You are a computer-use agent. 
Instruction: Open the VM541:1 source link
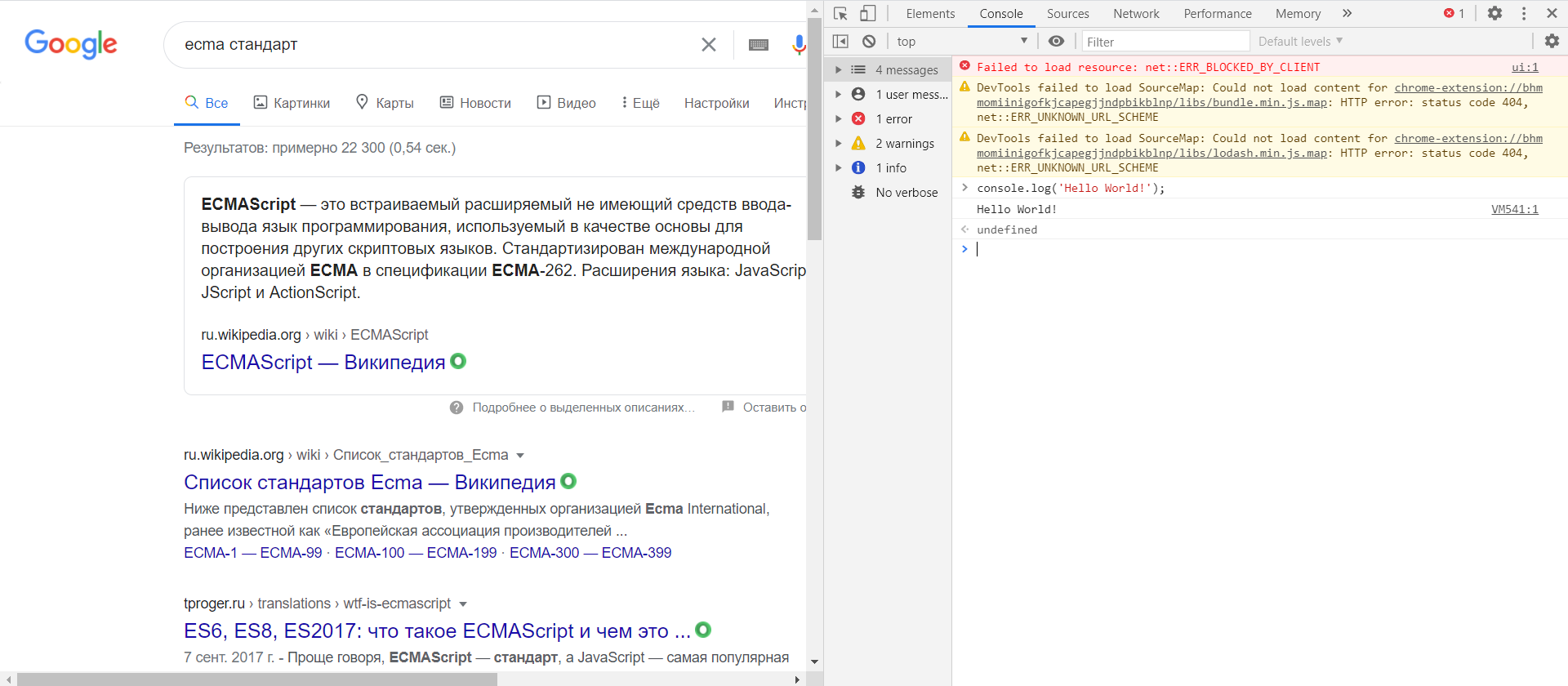[1515, 209]
